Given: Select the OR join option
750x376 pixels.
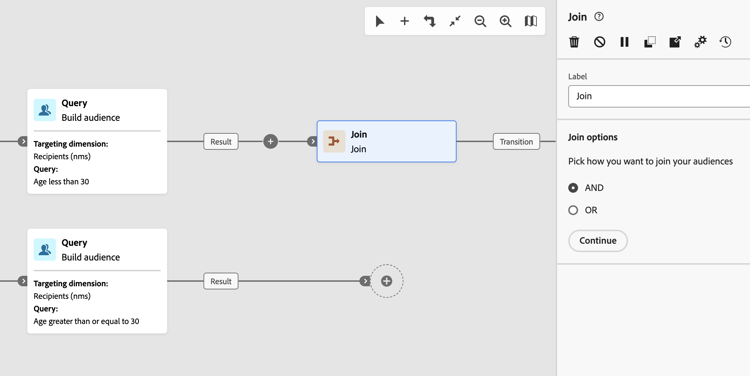Looking at the screenshot, I should click(573, 210).
